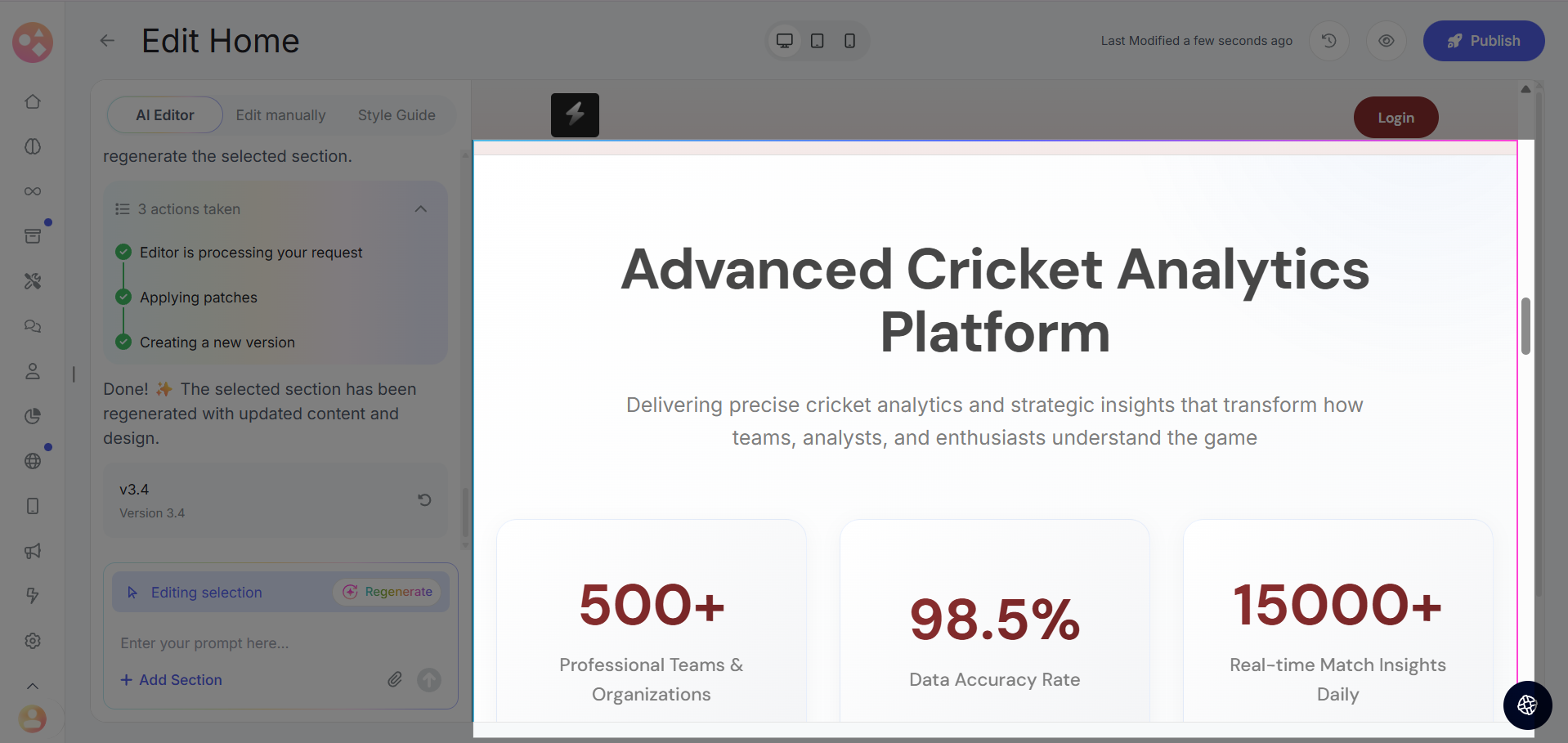
Task: Open the Style Guide tab
Action: click(x=396, y=115)
